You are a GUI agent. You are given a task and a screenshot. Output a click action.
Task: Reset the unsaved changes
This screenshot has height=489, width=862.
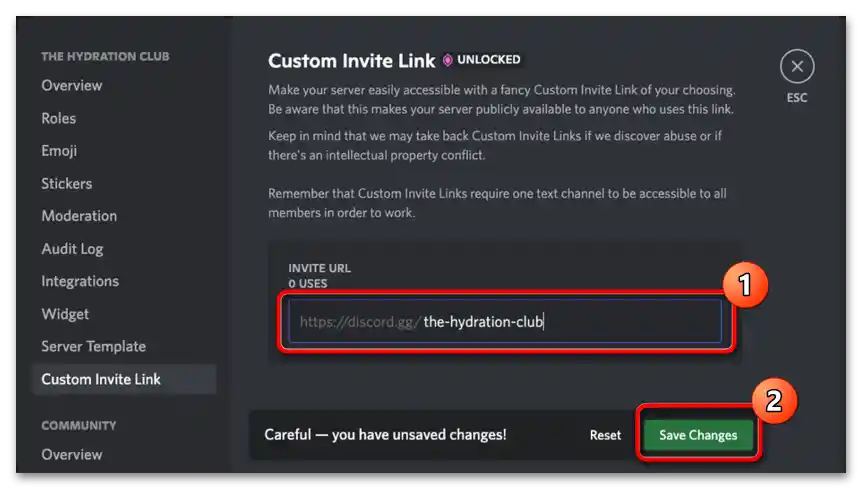[605, 435]
